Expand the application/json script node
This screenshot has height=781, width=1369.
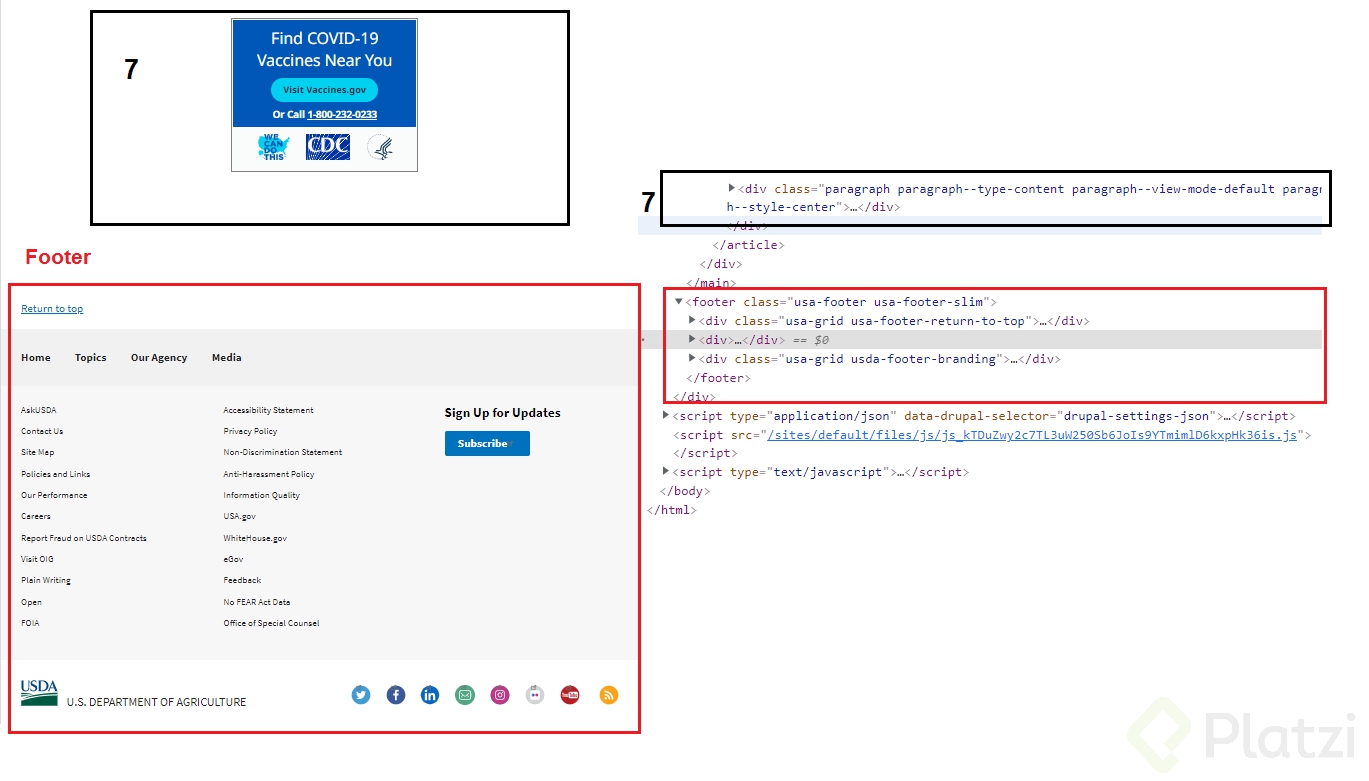[x=667, y=415]
